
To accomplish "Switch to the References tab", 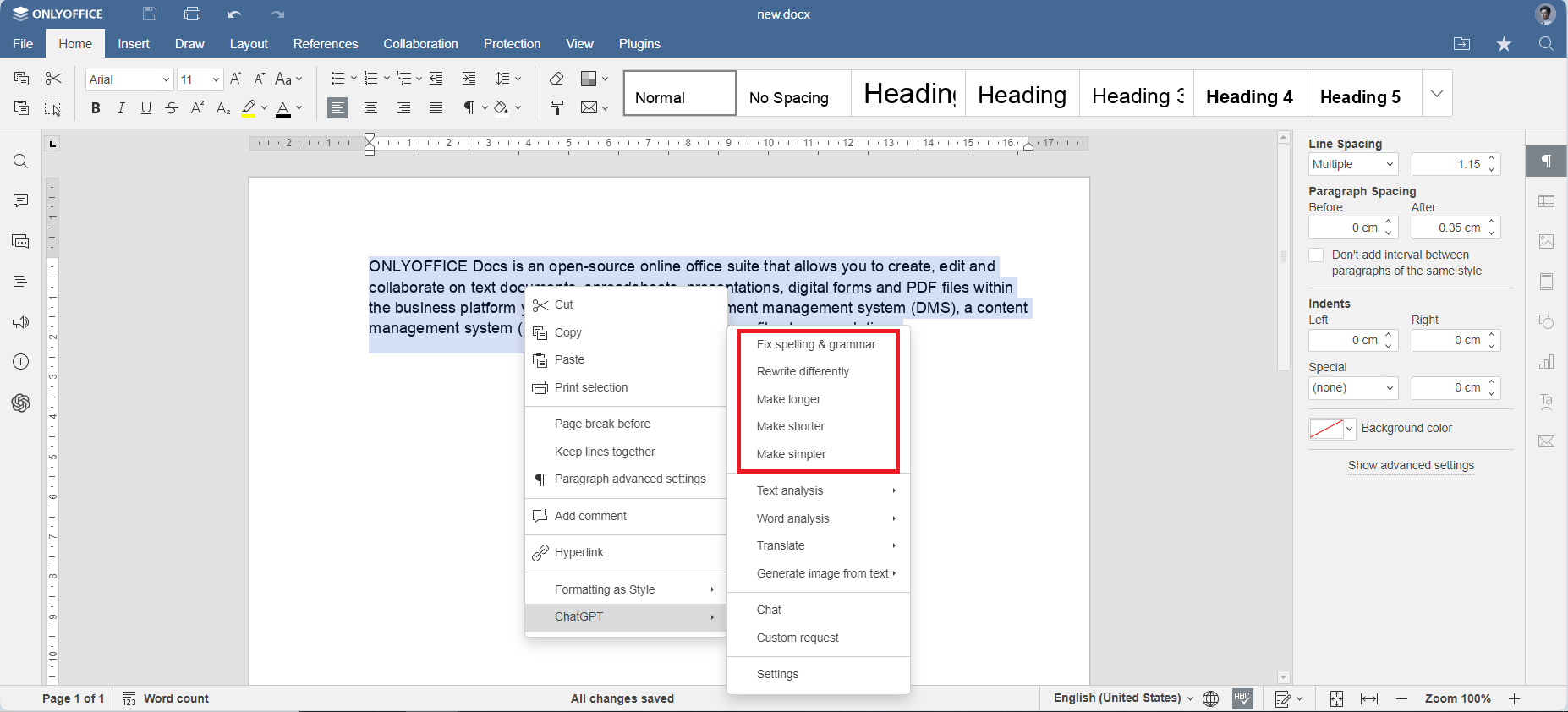I will click(326, 44).
